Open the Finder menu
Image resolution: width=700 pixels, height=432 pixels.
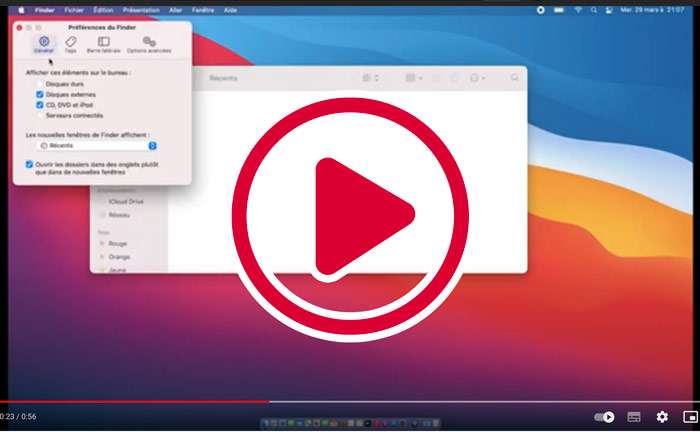(x=45, y=10)
